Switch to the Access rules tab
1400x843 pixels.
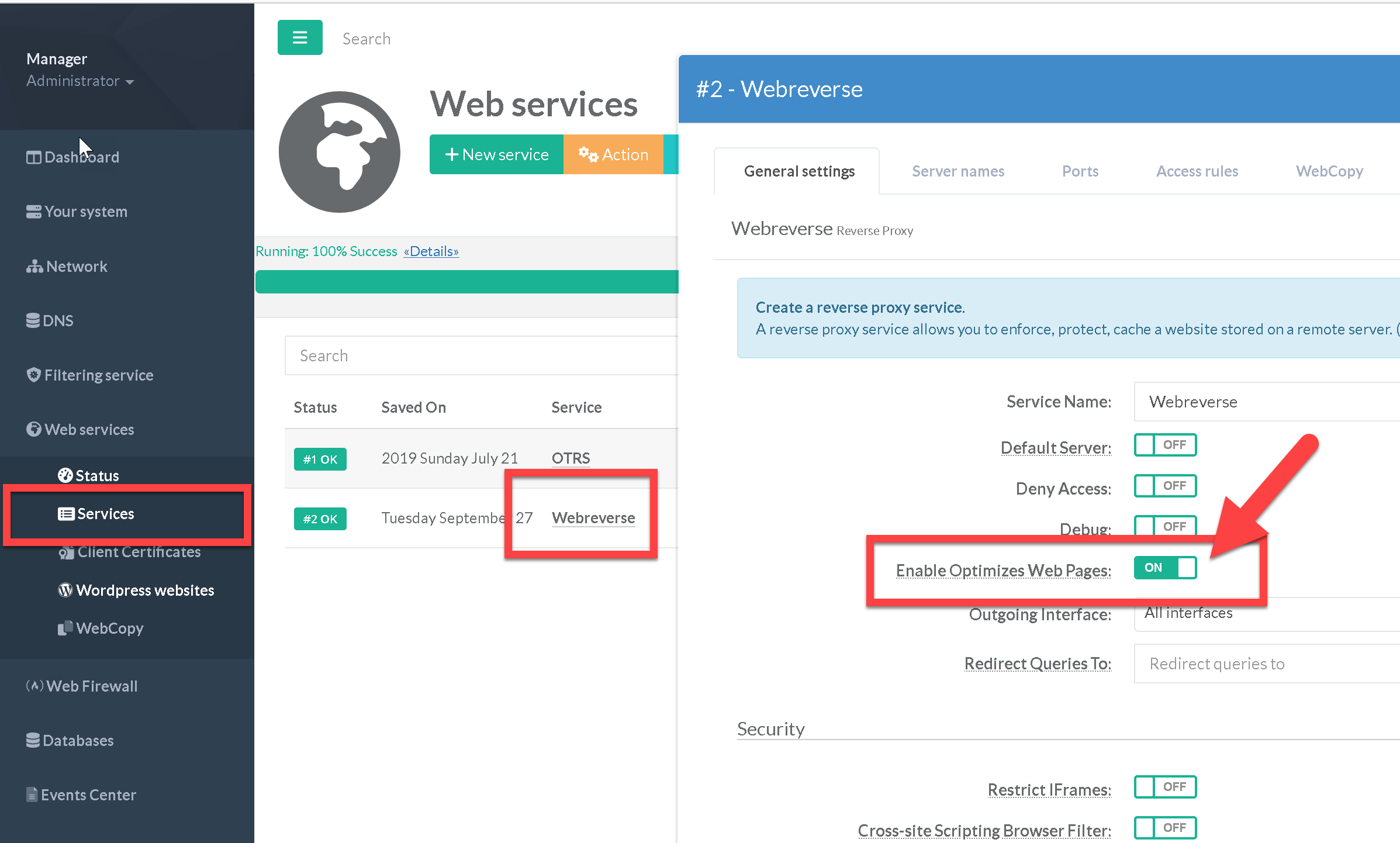point(1197,172)
